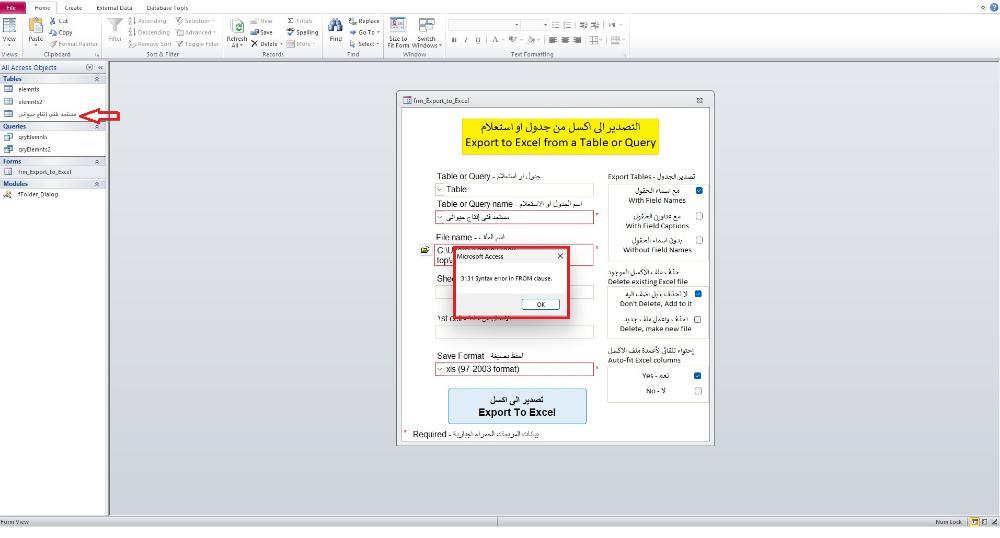This screenshot has height=538, width=1000.
Task: Switch to the Create tab
Action: (73, 8)
